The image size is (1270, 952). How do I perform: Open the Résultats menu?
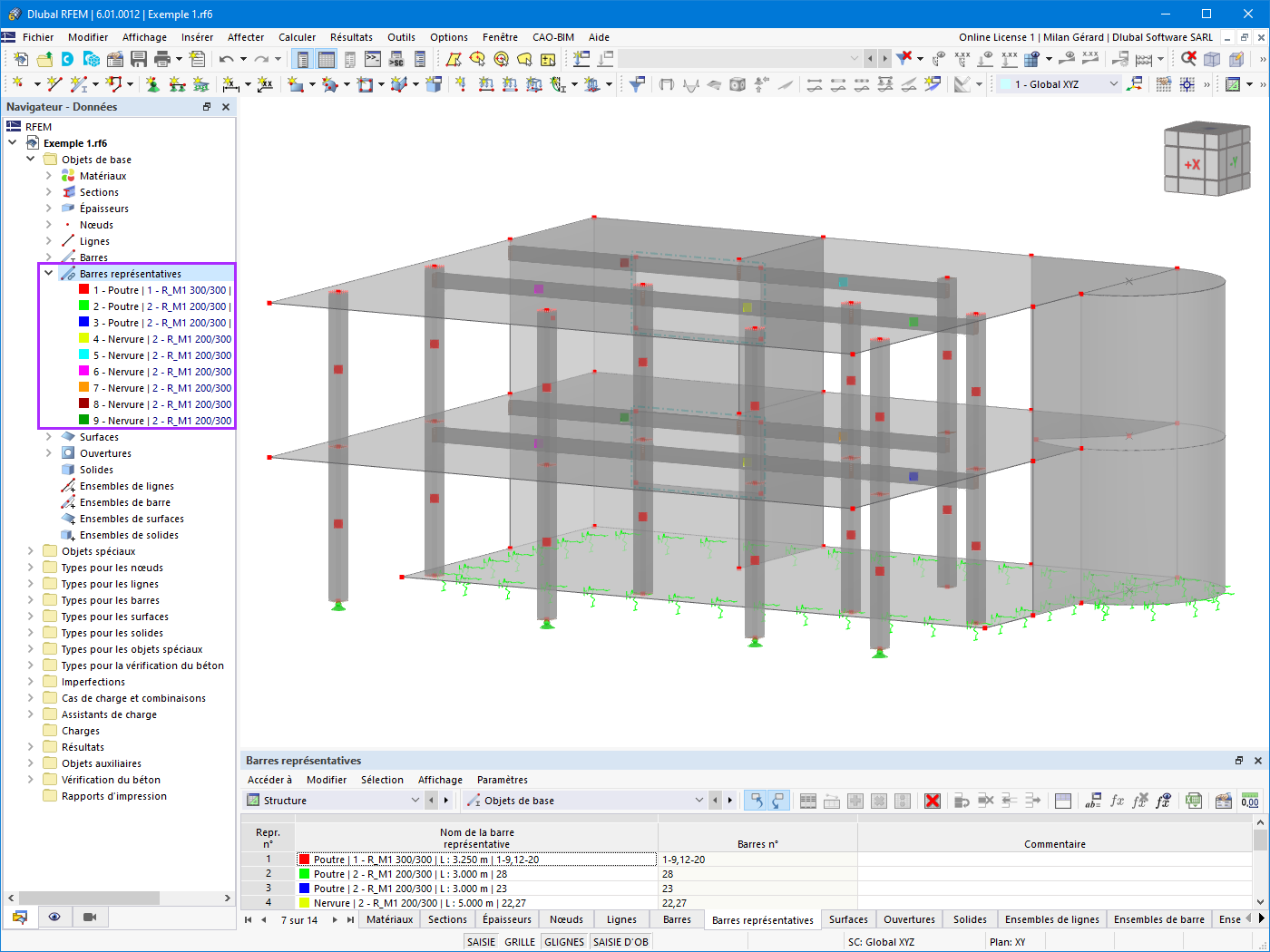tap(351, 37)
